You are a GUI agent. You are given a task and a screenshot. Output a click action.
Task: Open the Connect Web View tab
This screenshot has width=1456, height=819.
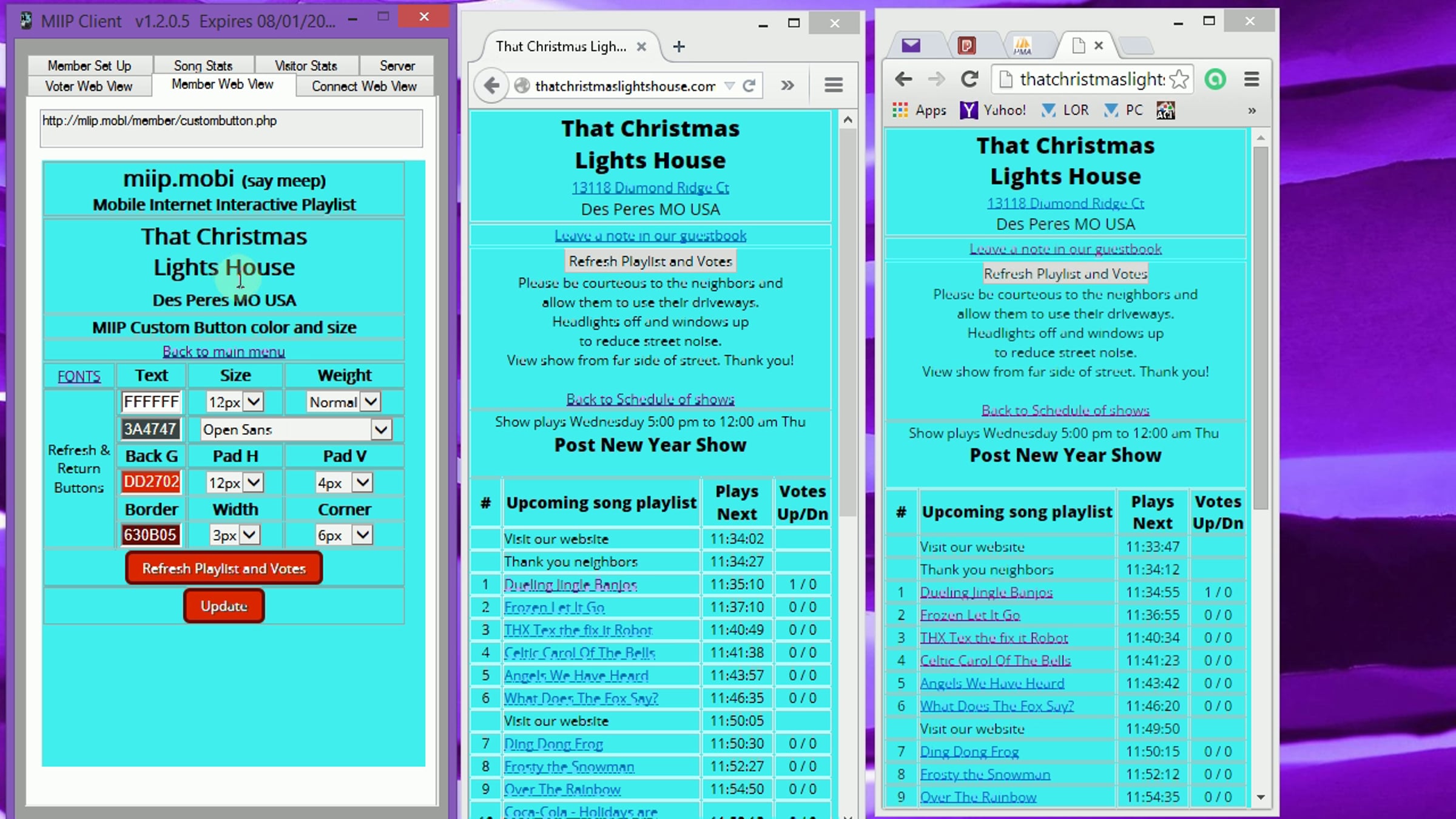pyautogui.click(x=364, y=86)
